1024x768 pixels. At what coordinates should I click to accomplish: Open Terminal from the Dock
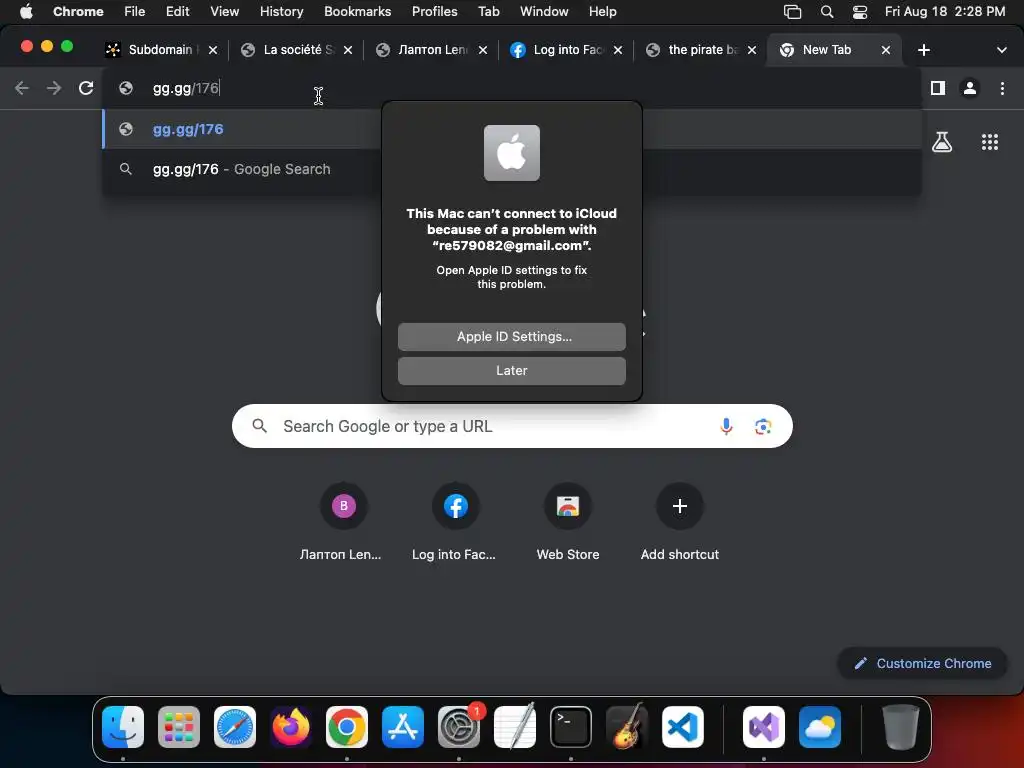[x=571, y=727]
